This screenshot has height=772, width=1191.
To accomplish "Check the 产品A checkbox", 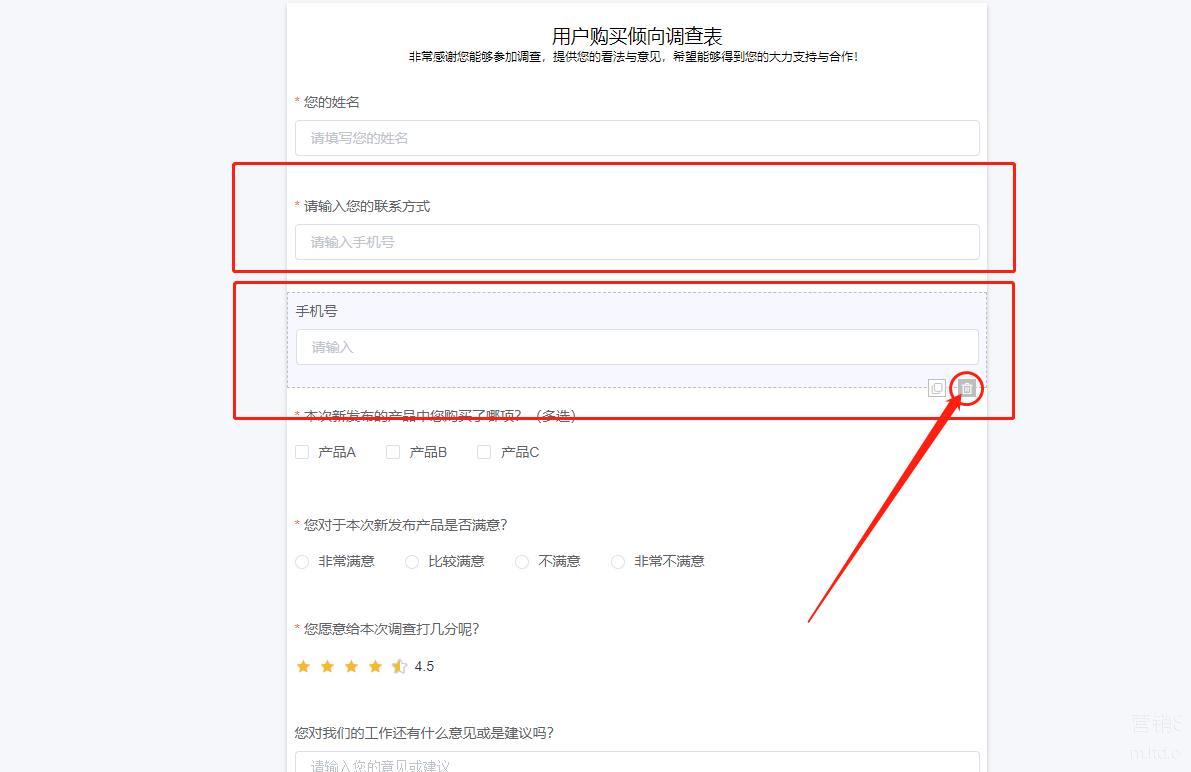I will coord(302,452).
